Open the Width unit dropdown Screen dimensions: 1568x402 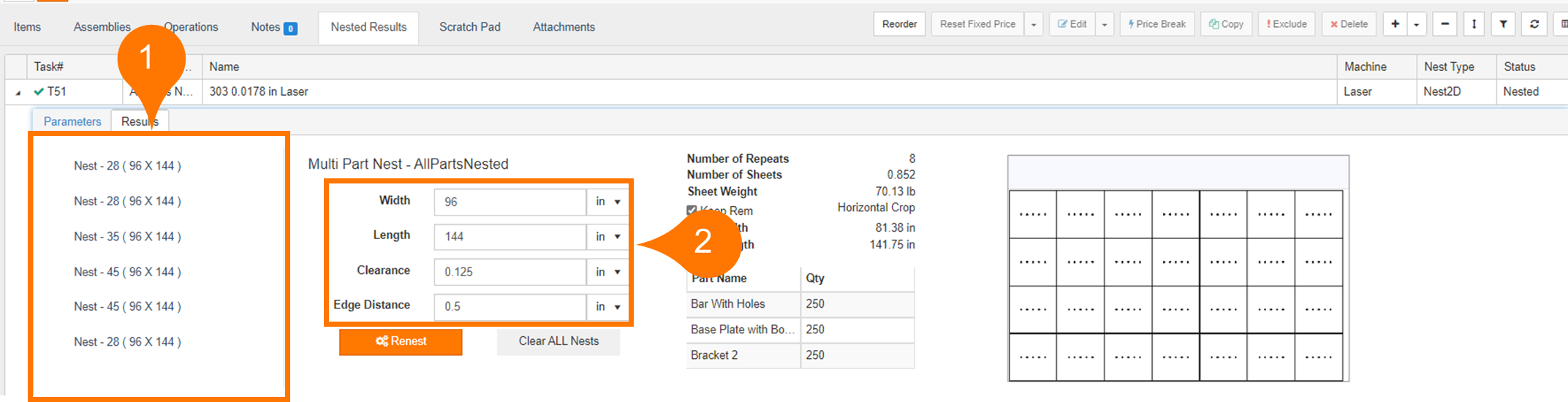pyautogui.click(x=608, y=202)
